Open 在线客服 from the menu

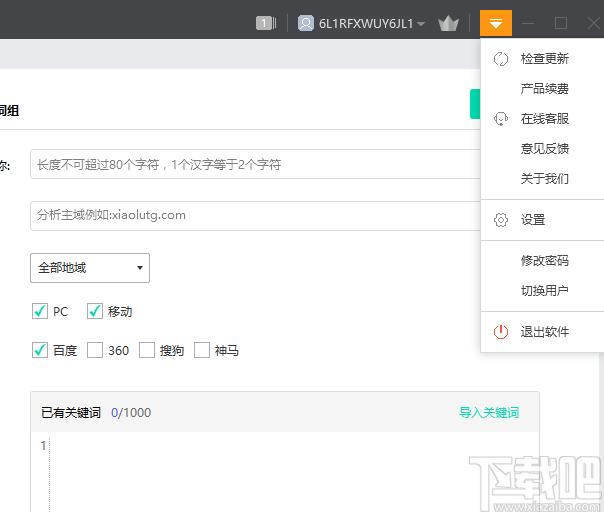pyautogui.click(x=542, y=119)
